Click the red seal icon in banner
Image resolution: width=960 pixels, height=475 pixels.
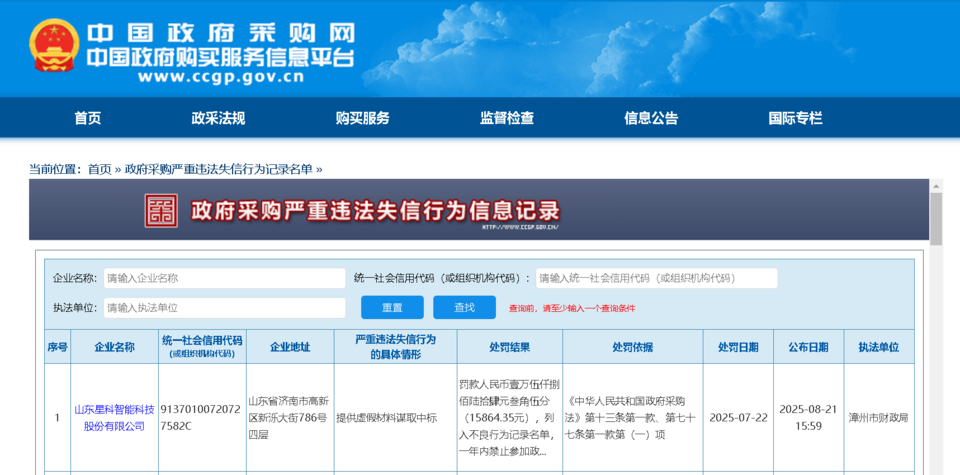pos(161,211)
